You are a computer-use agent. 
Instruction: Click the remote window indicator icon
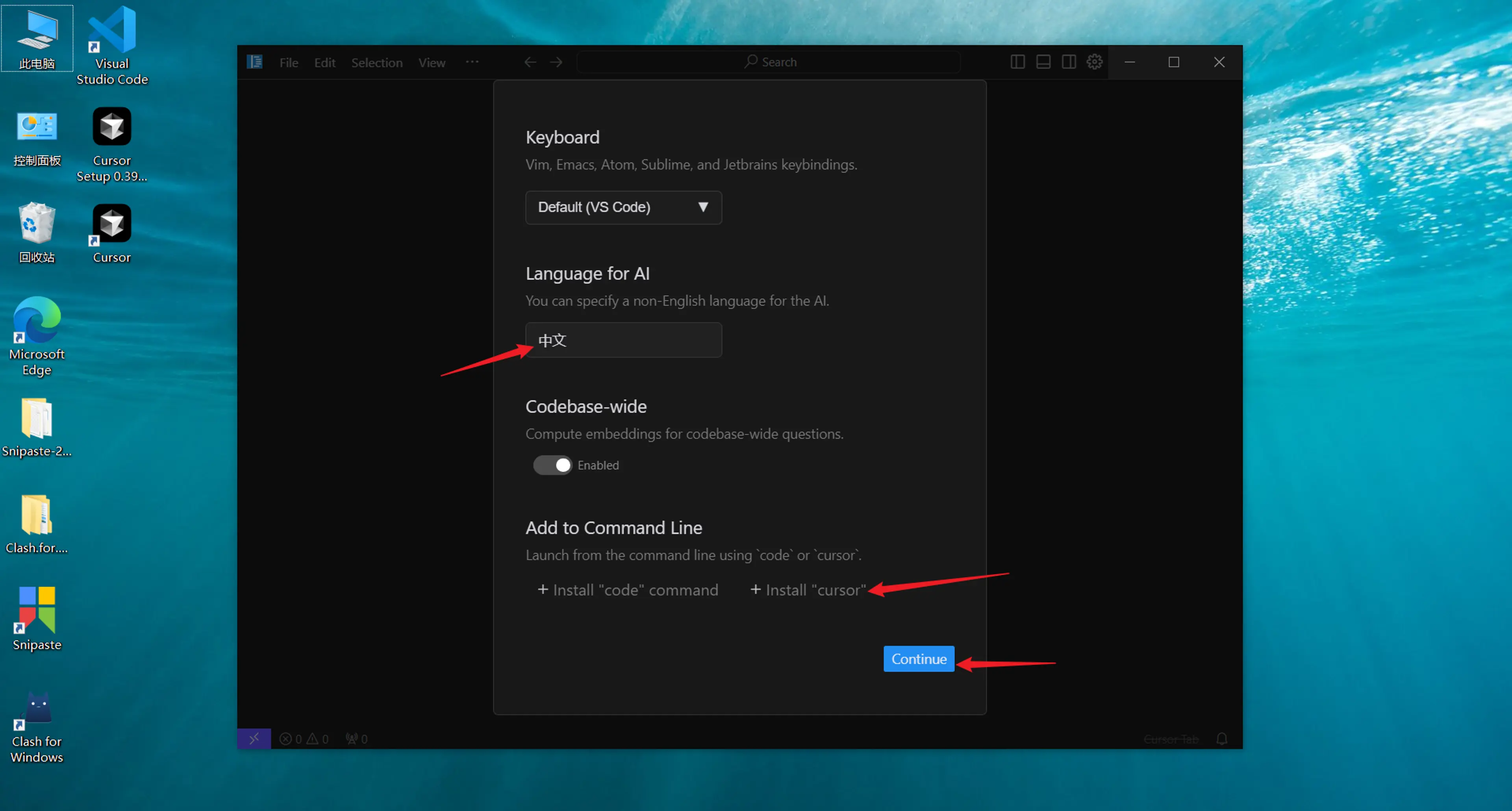point(254,738)
